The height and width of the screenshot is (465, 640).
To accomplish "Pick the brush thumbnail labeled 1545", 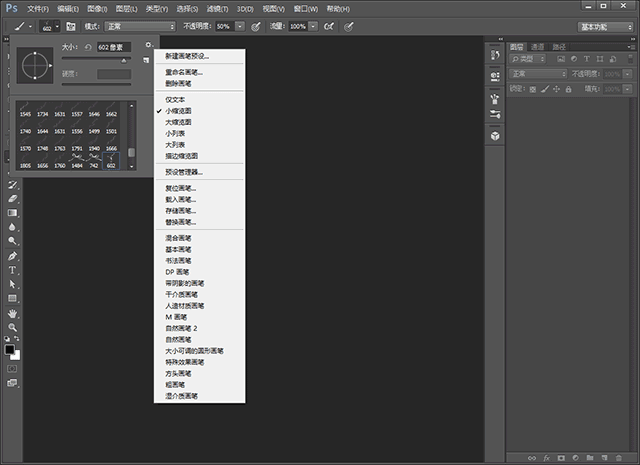I will (x=25, y=115).
